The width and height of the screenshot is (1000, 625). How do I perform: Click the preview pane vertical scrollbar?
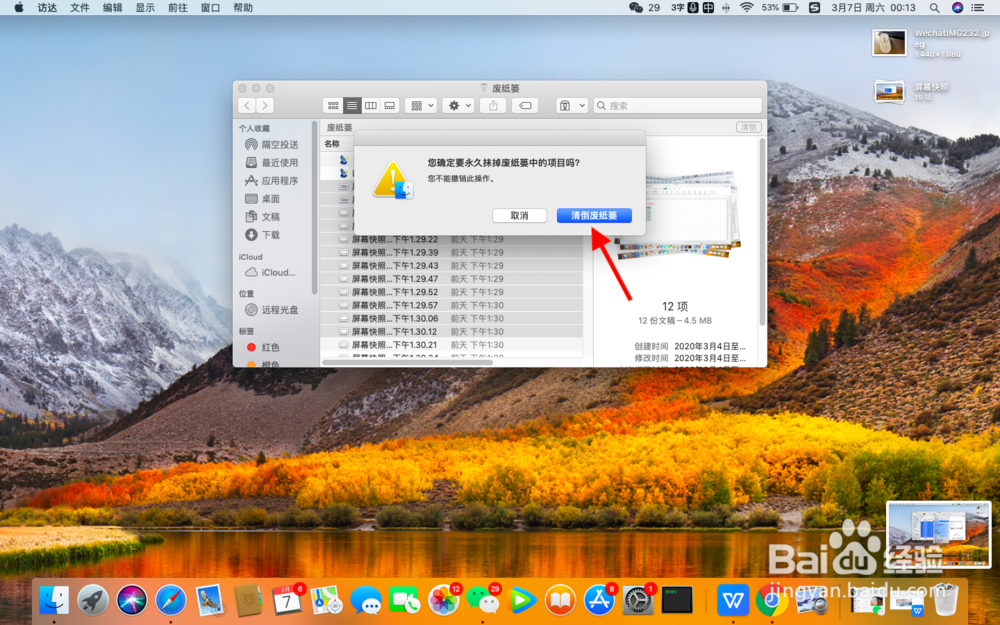click(762, 232)
